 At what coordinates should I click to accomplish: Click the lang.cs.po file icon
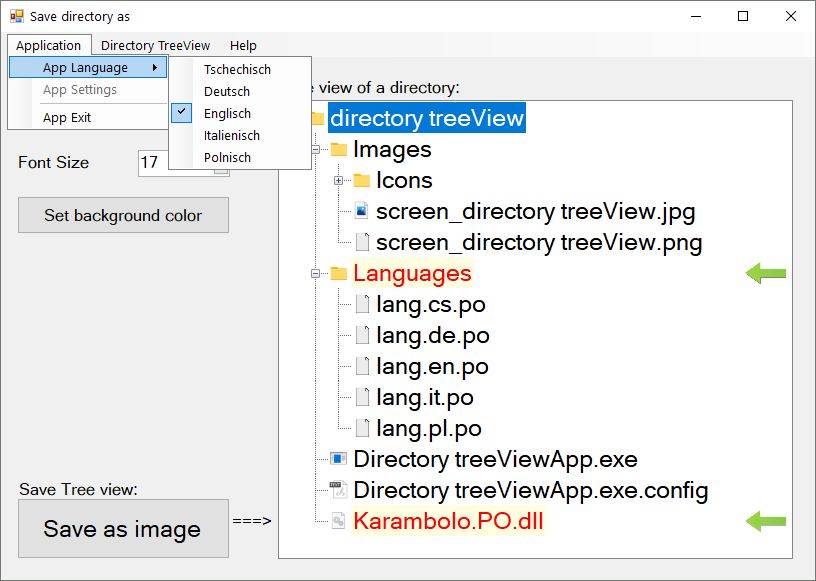362,305
